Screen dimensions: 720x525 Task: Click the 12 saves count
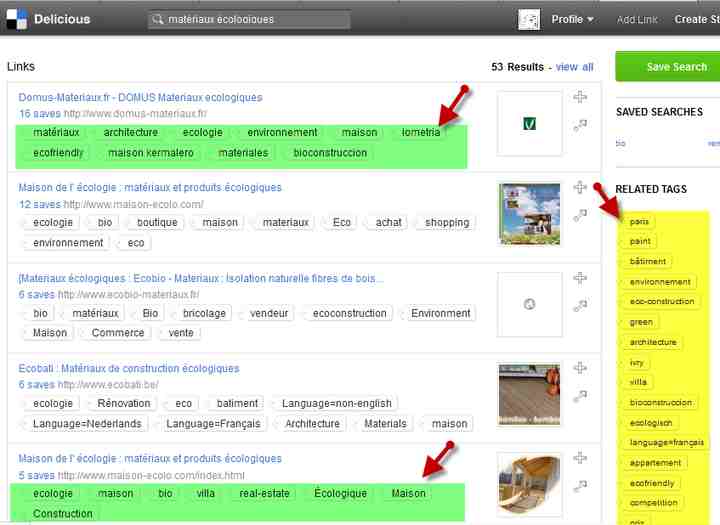(40, 204)
